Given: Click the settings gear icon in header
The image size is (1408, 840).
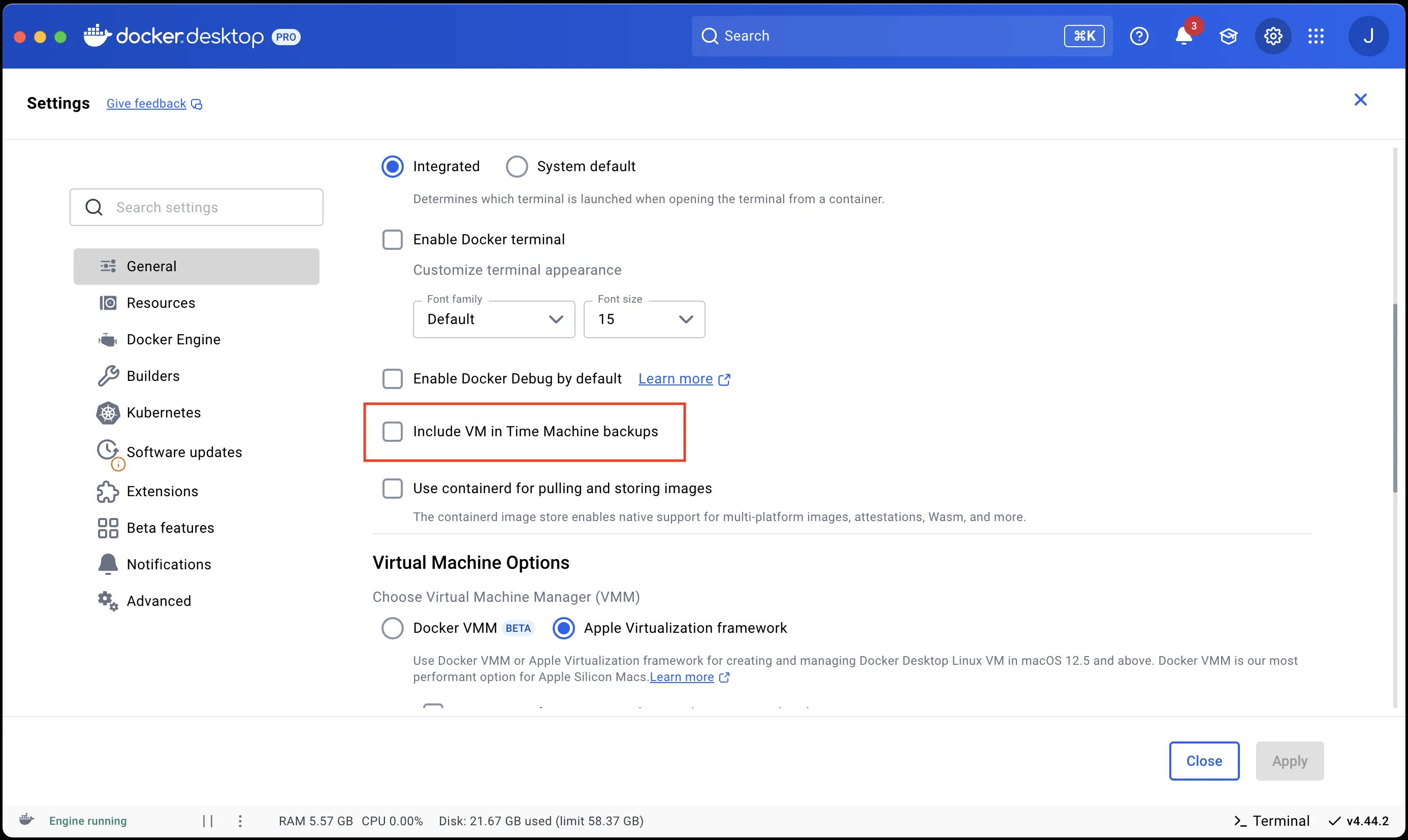Looking at the screenshot, I should tap(1273, 36).
